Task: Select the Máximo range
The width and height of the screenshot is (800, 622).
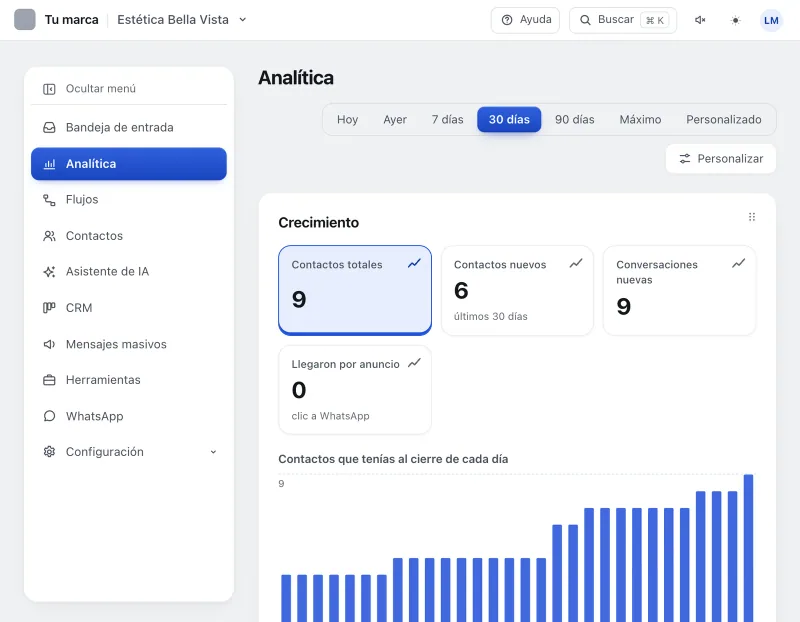Action: click(x=640, y=119)
